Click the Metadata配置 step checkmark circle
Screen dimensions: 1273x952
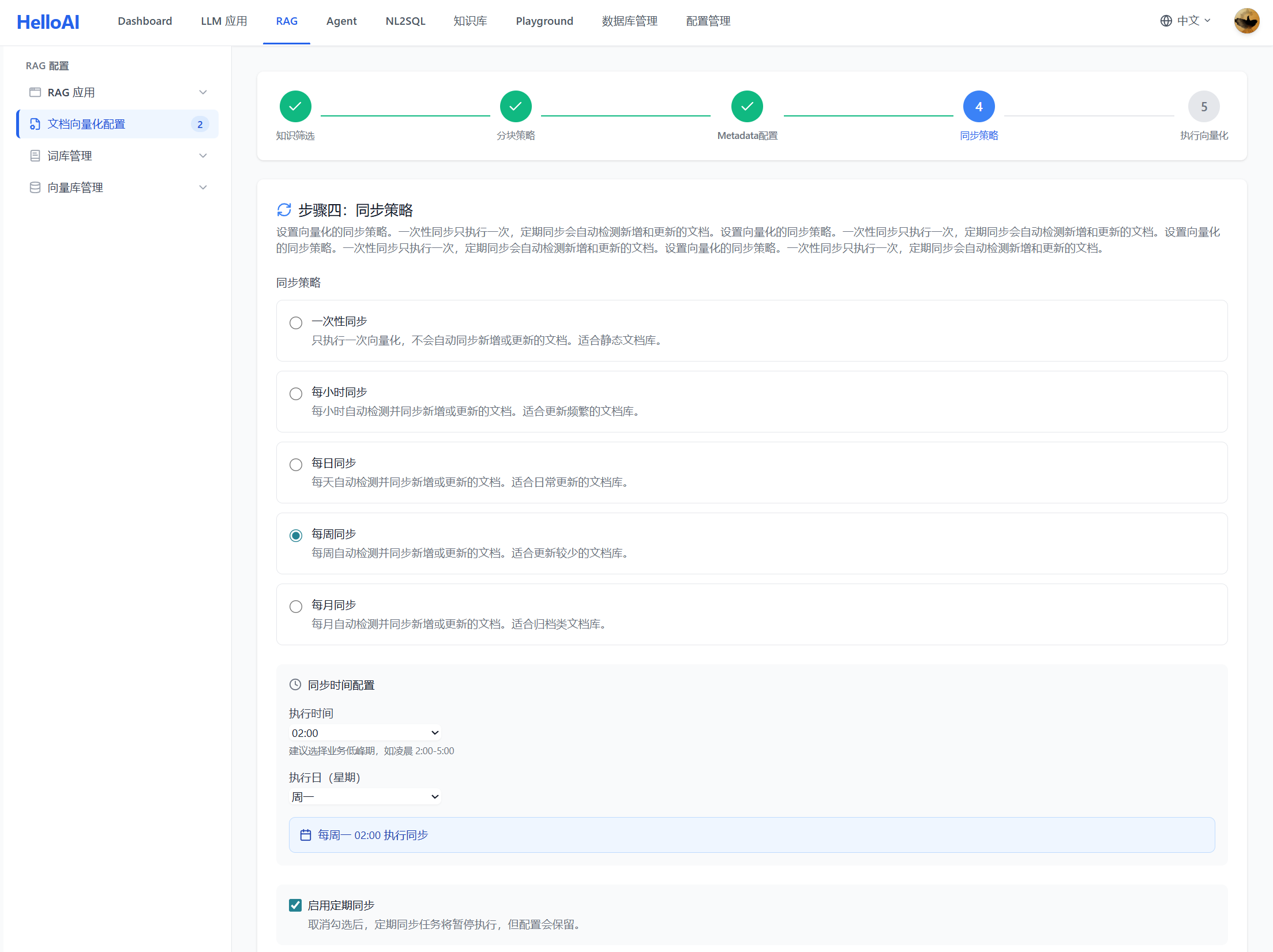(x=747, y=107)
